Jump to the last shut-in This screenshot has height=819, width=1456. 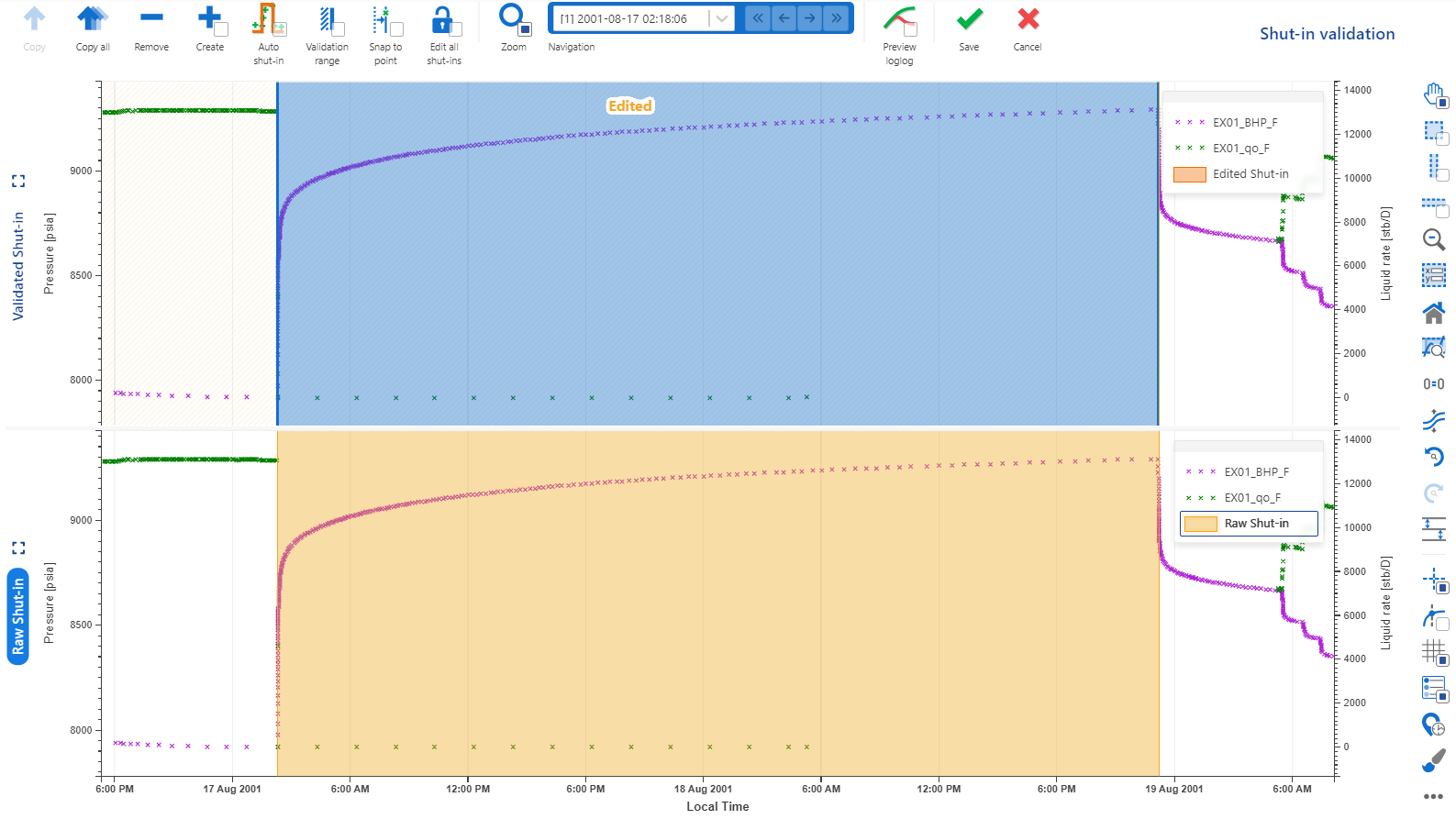(x=836, y=18)
